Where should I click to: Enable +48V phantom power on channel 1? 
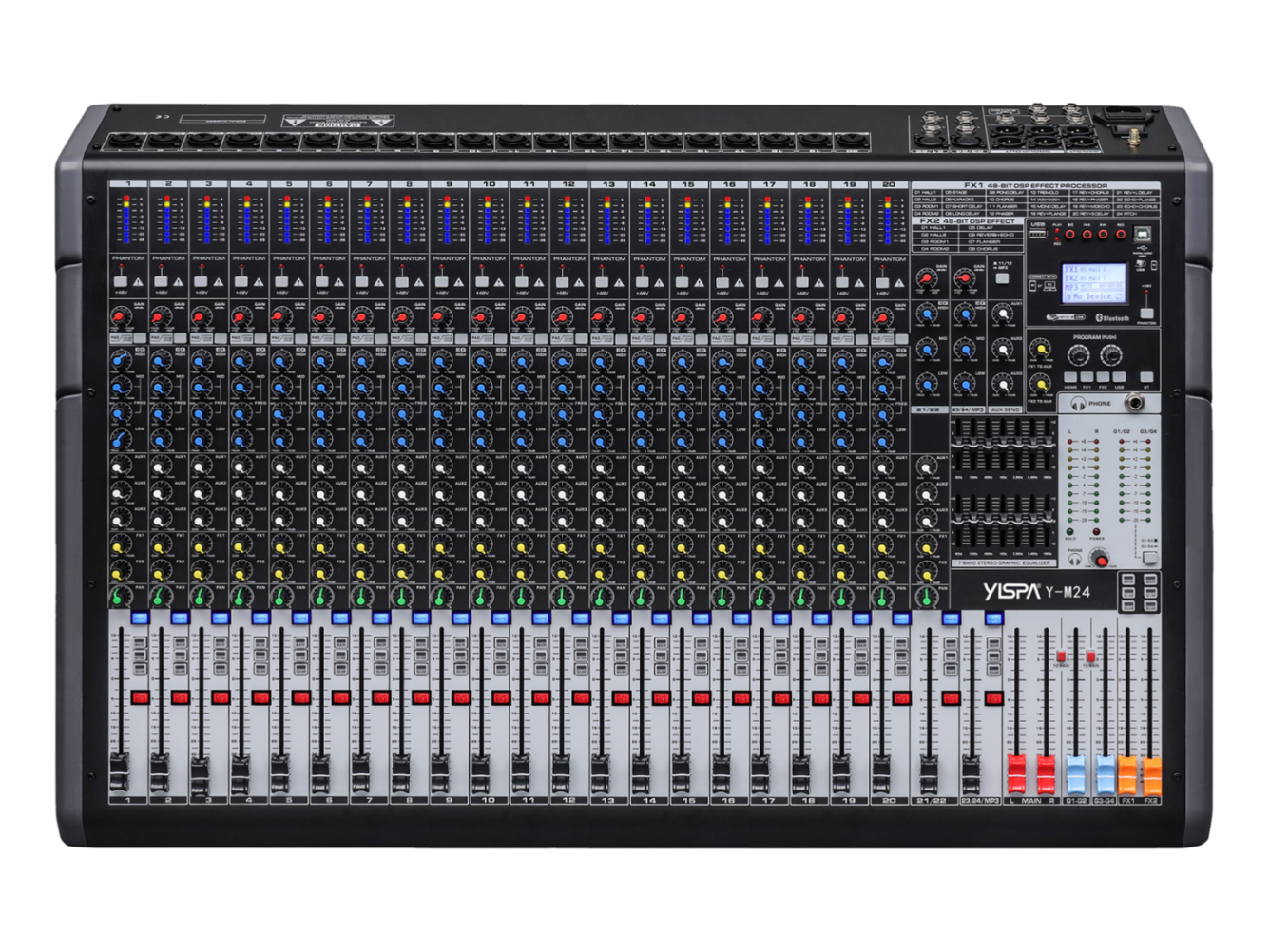point(121,281)
